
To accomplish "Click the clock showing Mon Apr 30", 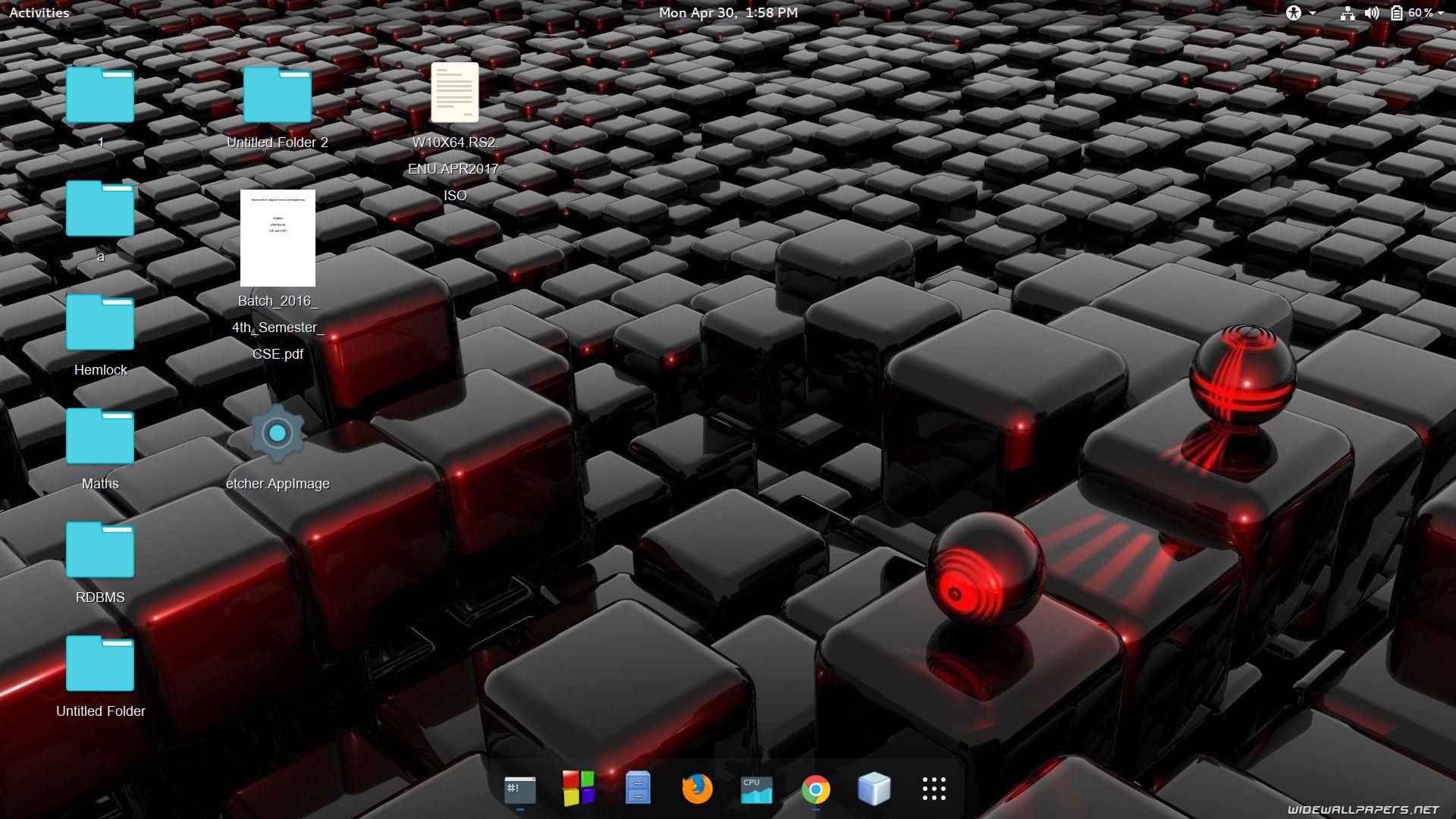I will (727, 12).
